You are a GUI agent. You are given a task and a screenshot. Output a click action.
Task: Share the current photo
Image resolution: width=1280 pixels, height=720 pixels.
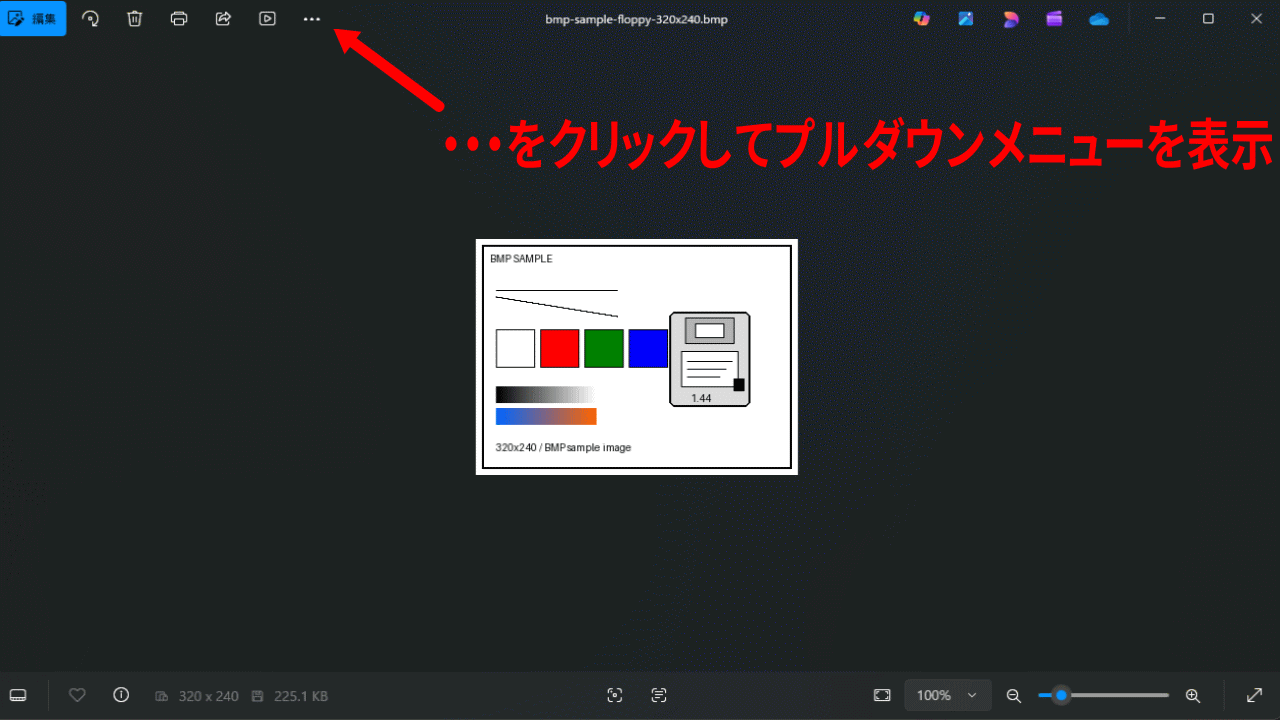click(223, 18)
